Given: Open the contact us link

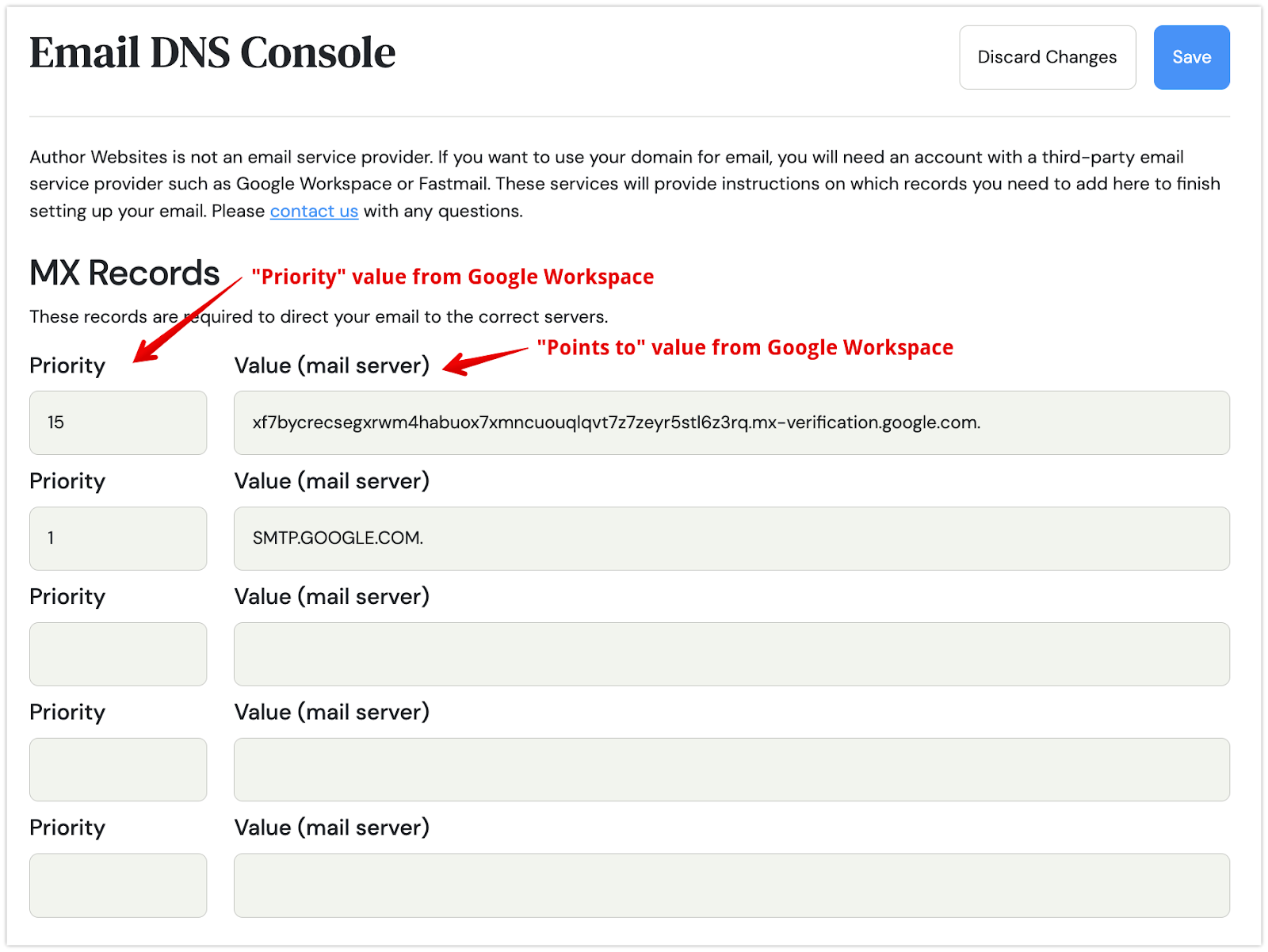Looking at the screenshot, I should coord(314,211).
